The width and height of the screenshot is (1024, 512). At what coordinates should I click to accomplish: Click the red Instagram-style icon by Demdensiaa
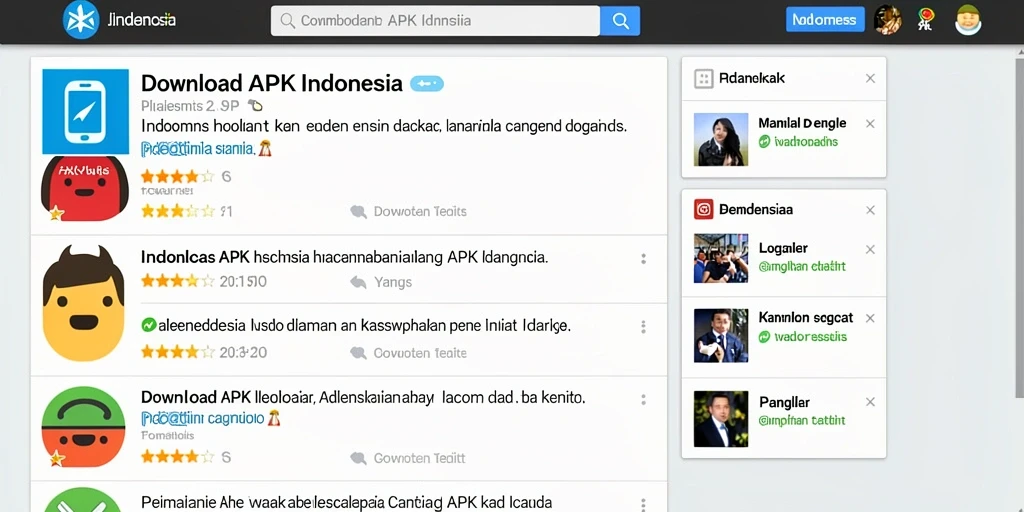coord(703,209)
